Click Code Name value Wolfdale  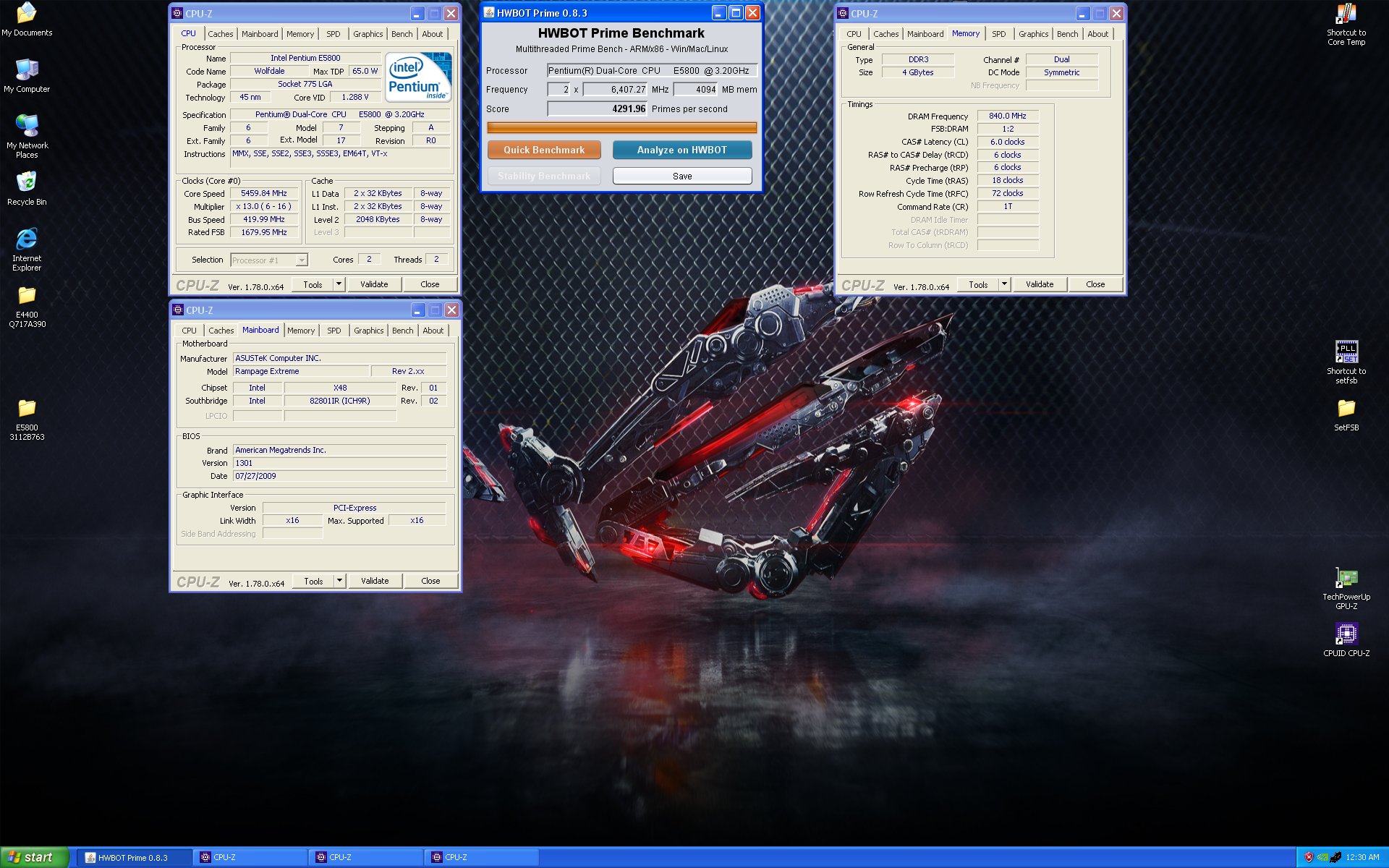(269, 71)
